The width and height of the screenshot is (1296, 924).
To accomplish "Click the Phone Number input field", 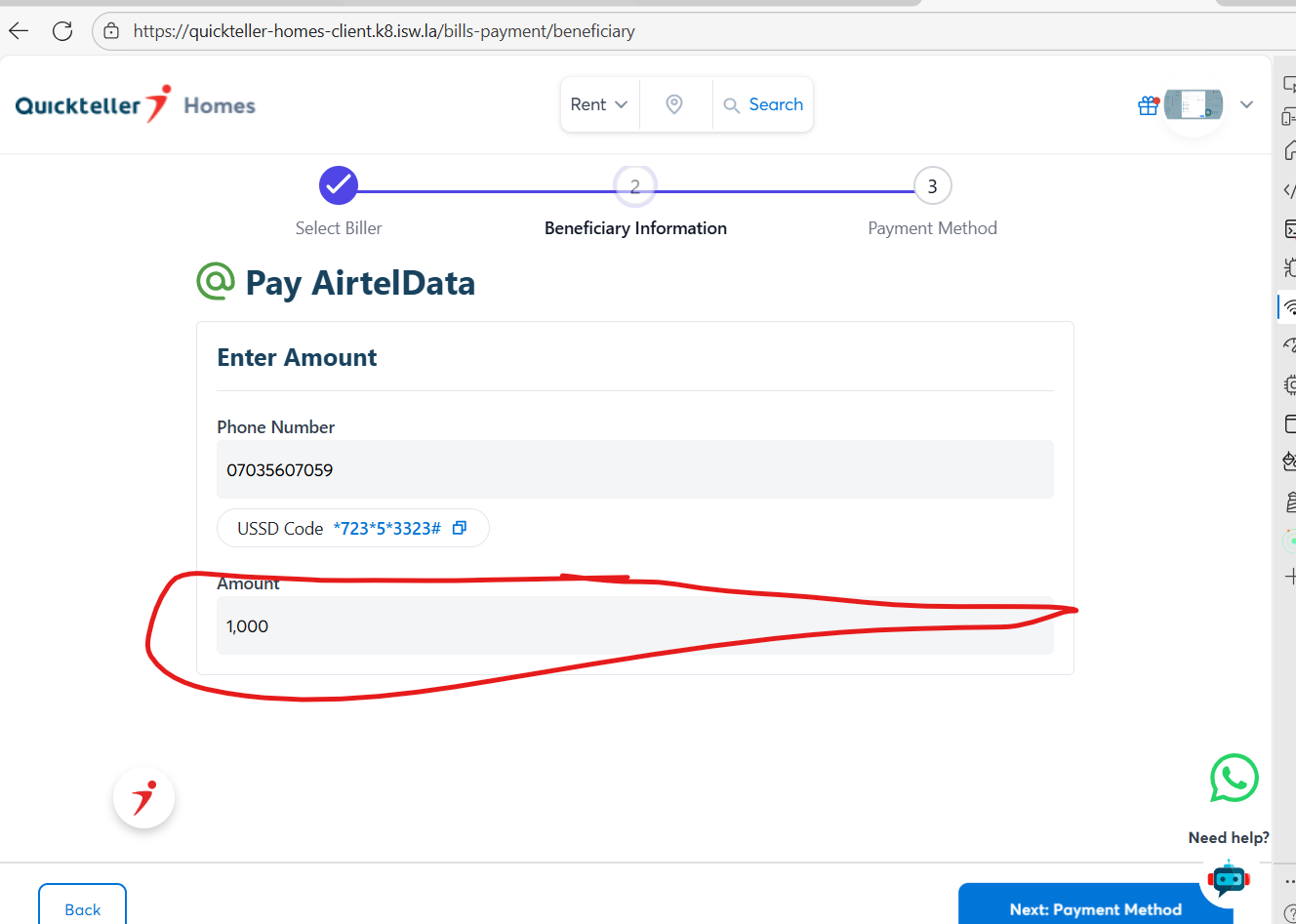I will [x=634, y=470].
